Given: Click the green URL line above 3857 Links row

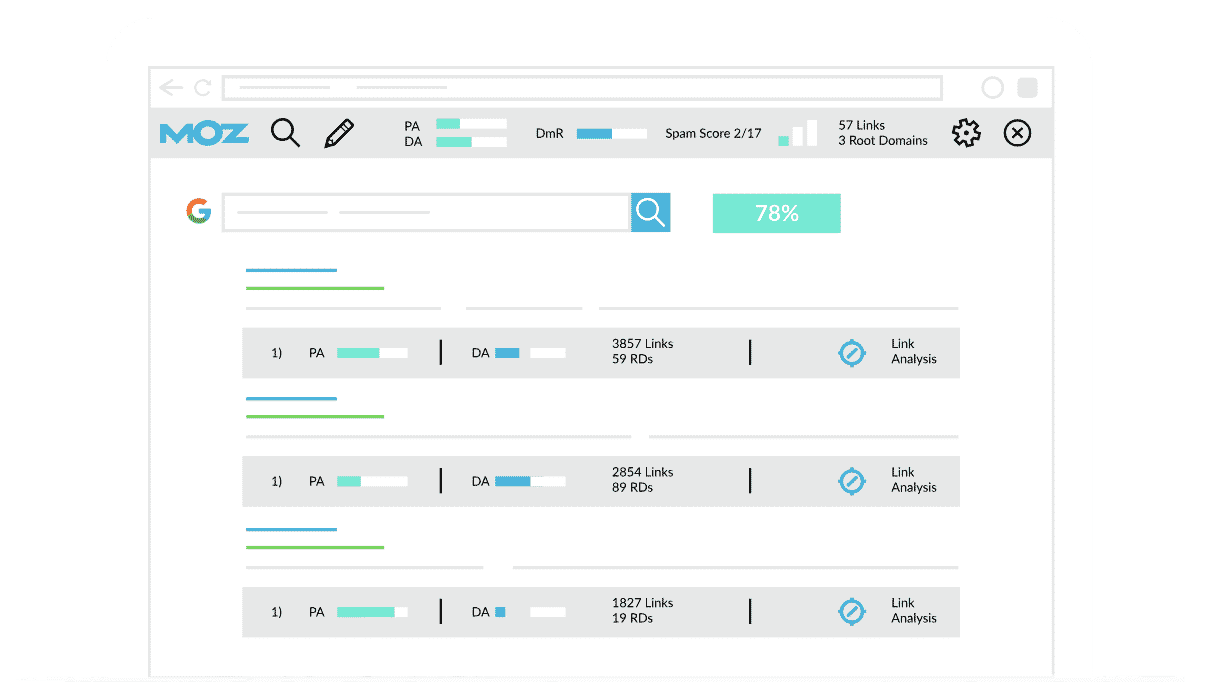Looking at the screenshot, I should coord(315,288).
